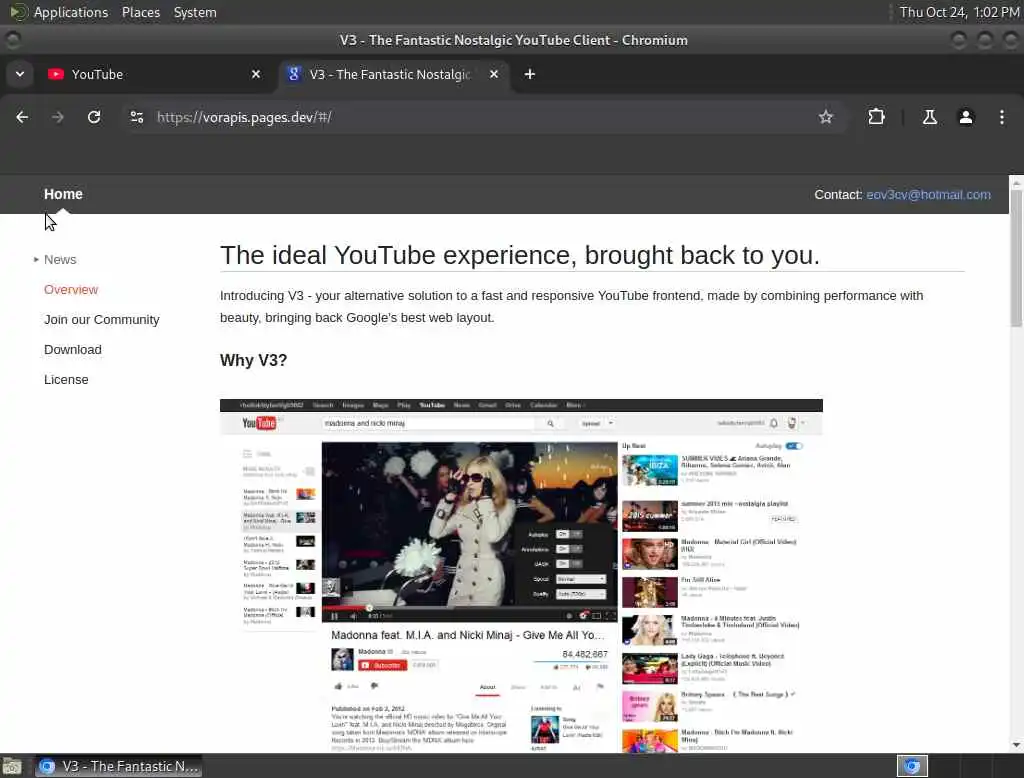The height and width of the screenshot is (778, 1024).
Task: Open the profile avatar menu
Action: coord(965,117)
